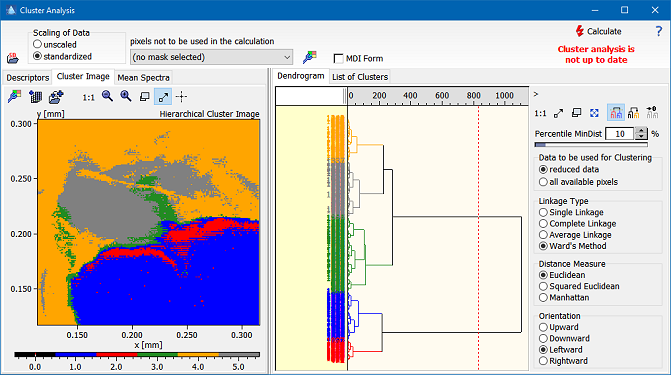Select Squared Euclidean distance measure
671x375 pixels.
[579, 286]
